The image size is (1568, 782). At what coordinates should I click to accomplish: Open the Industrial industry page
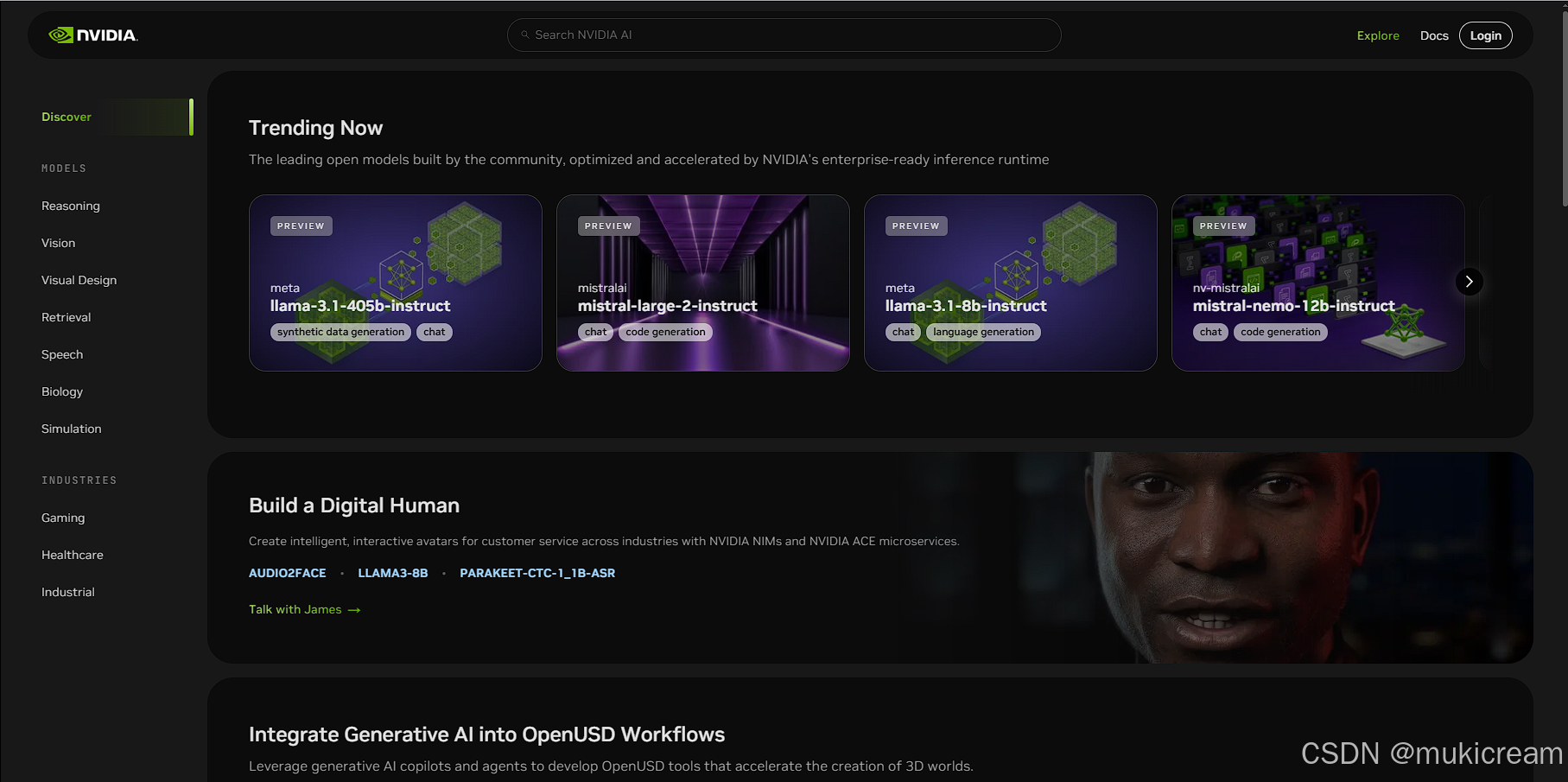pyautogui.click(x=68, y=592)
